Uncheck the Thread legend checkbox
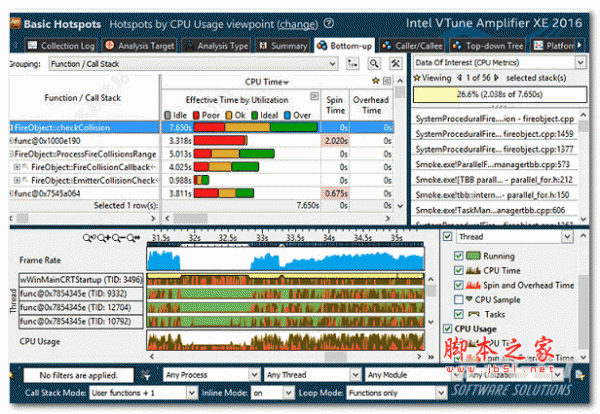The width and height of the screenshot is (600, 414). click(447, 236)
